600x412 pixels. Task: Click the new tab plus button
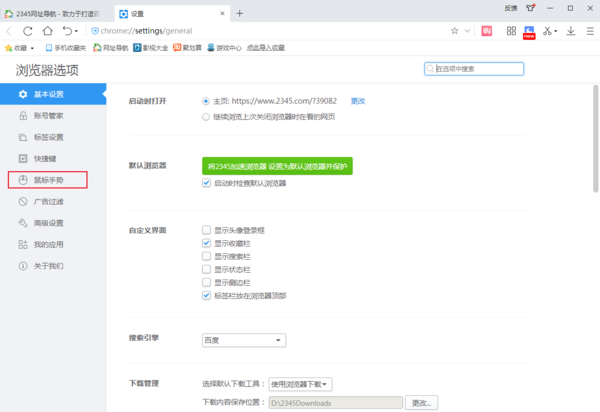point(240,13)
